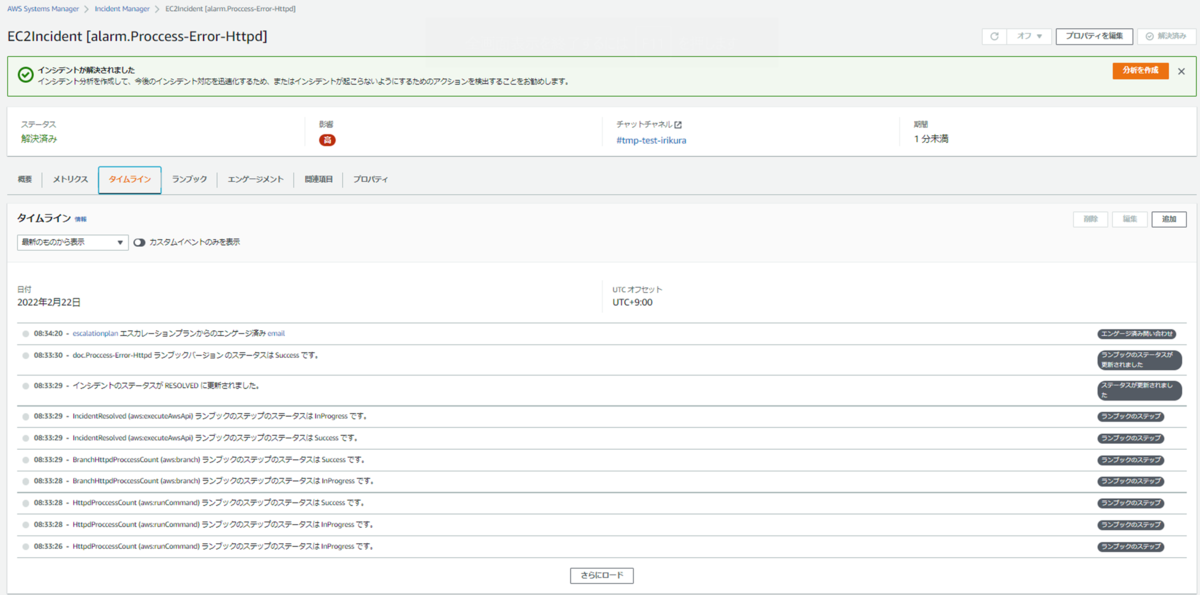The height and width of the screenshot is (595, 1200).
Task: Click 解決済み status value in summary
Action: coord(39,139)
